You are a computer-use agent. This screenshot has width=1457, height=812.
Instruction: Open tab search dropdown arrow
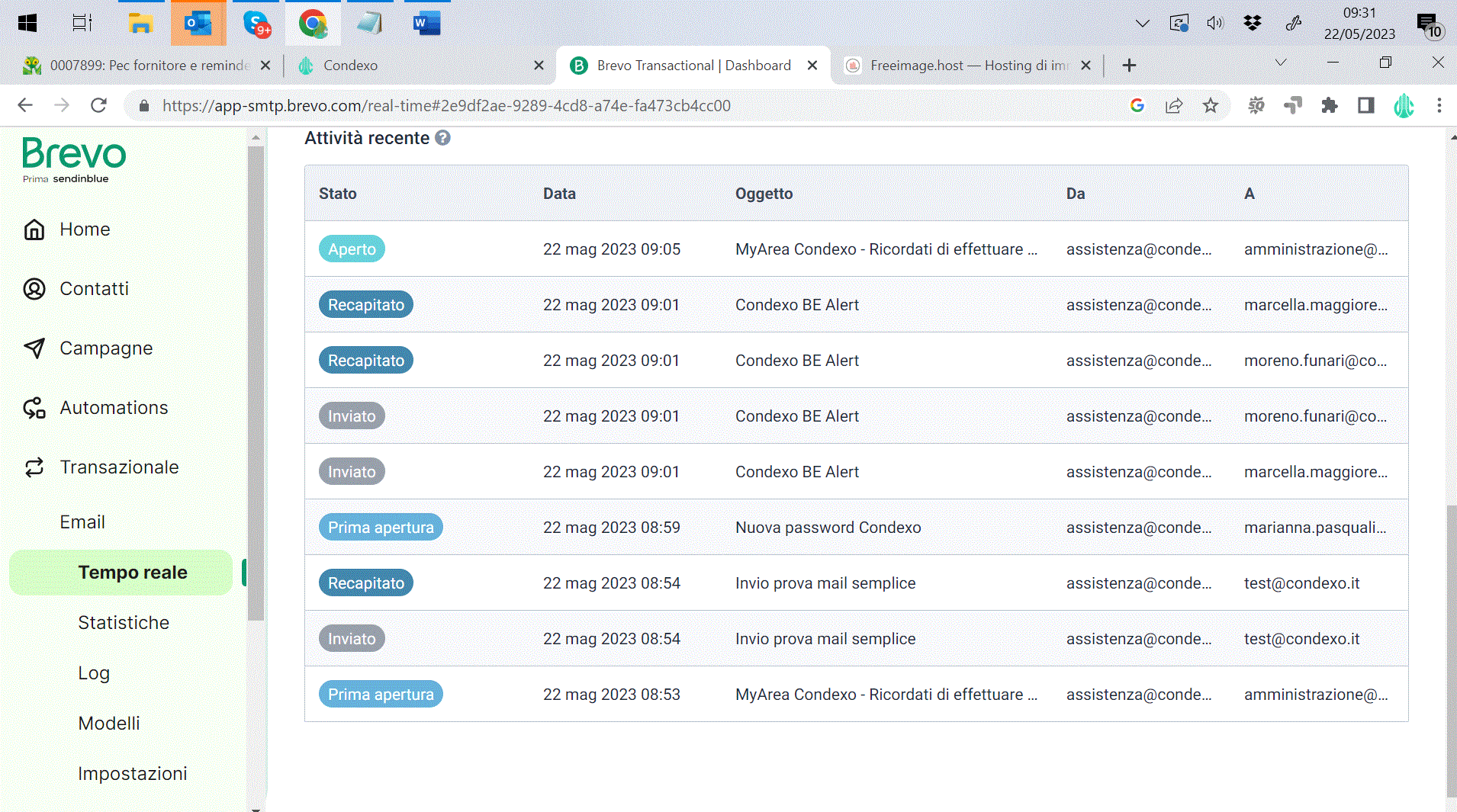coord(1281,63)
